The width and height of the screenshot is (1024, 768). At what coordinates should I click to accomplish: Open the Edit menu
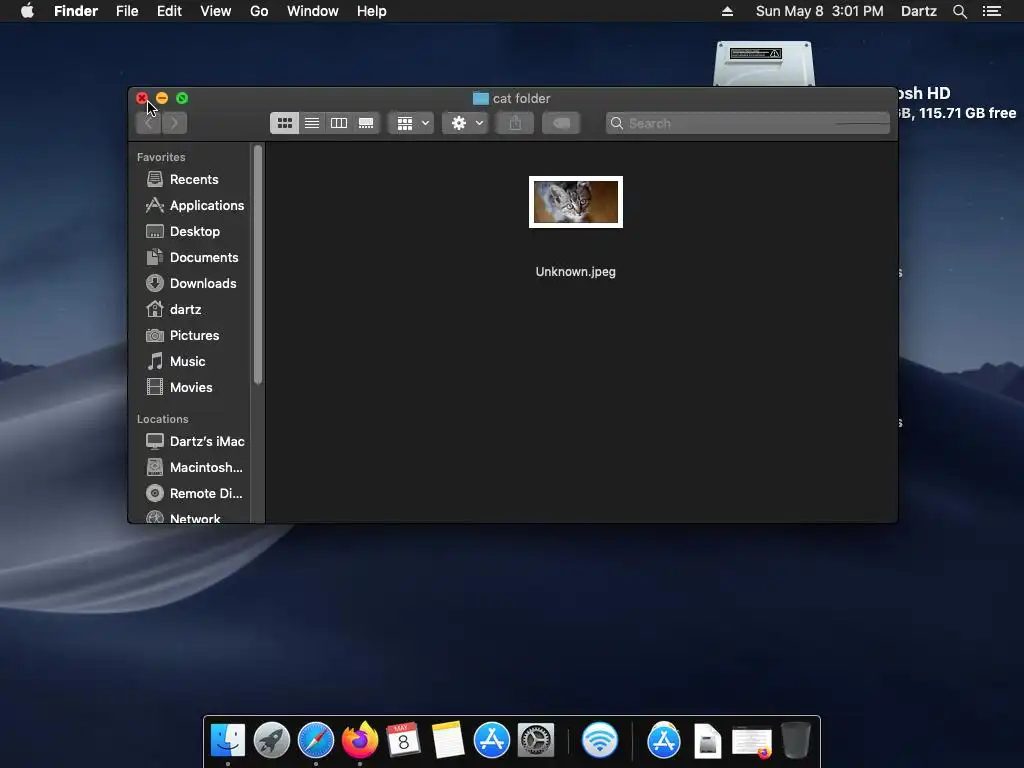[x=169, y=11]
